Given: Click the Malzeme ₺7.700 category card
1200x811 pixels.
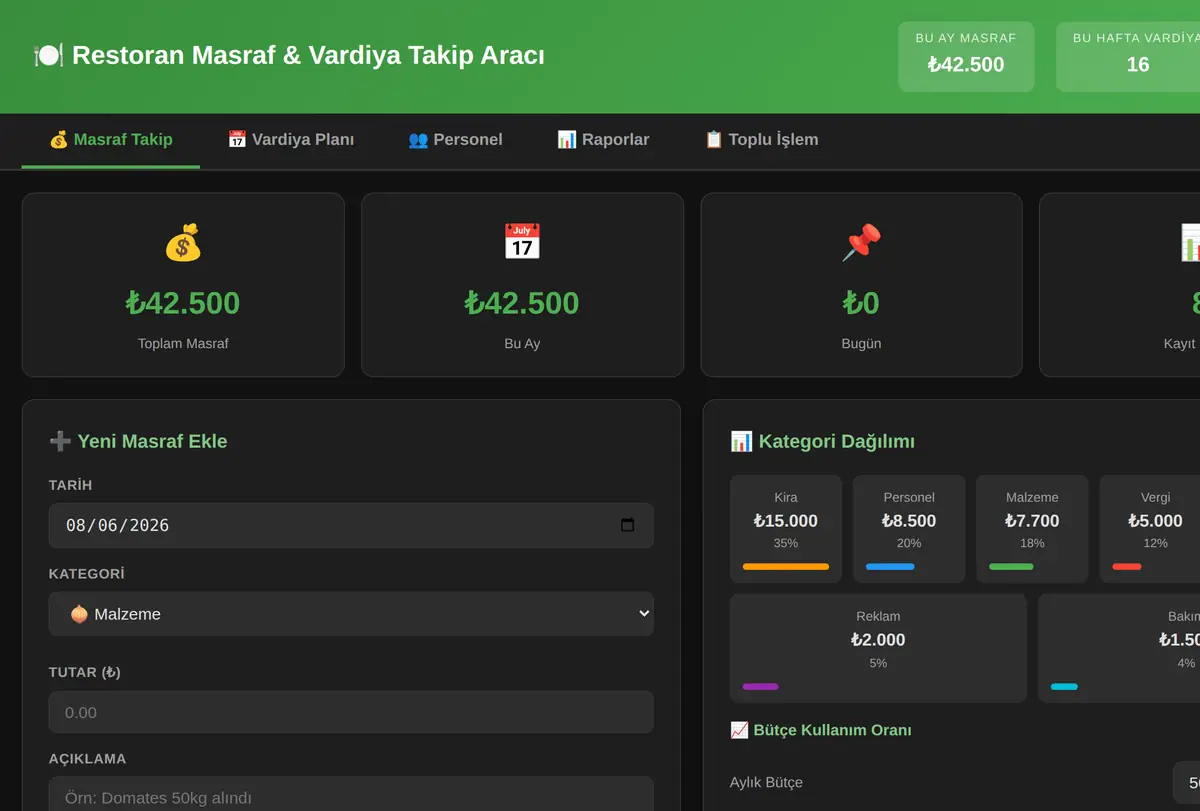Looking at the screenshot, I should point(1032,529).
